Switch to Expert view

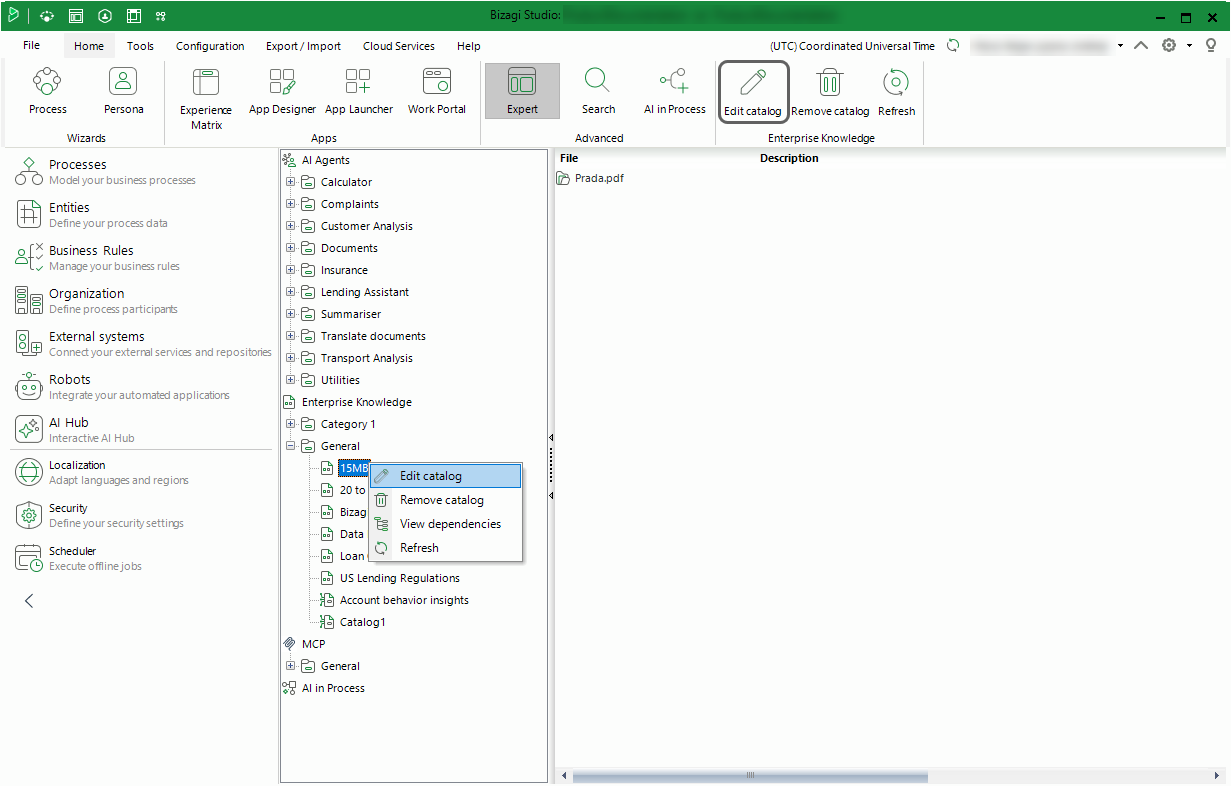[x=522, y=92]
